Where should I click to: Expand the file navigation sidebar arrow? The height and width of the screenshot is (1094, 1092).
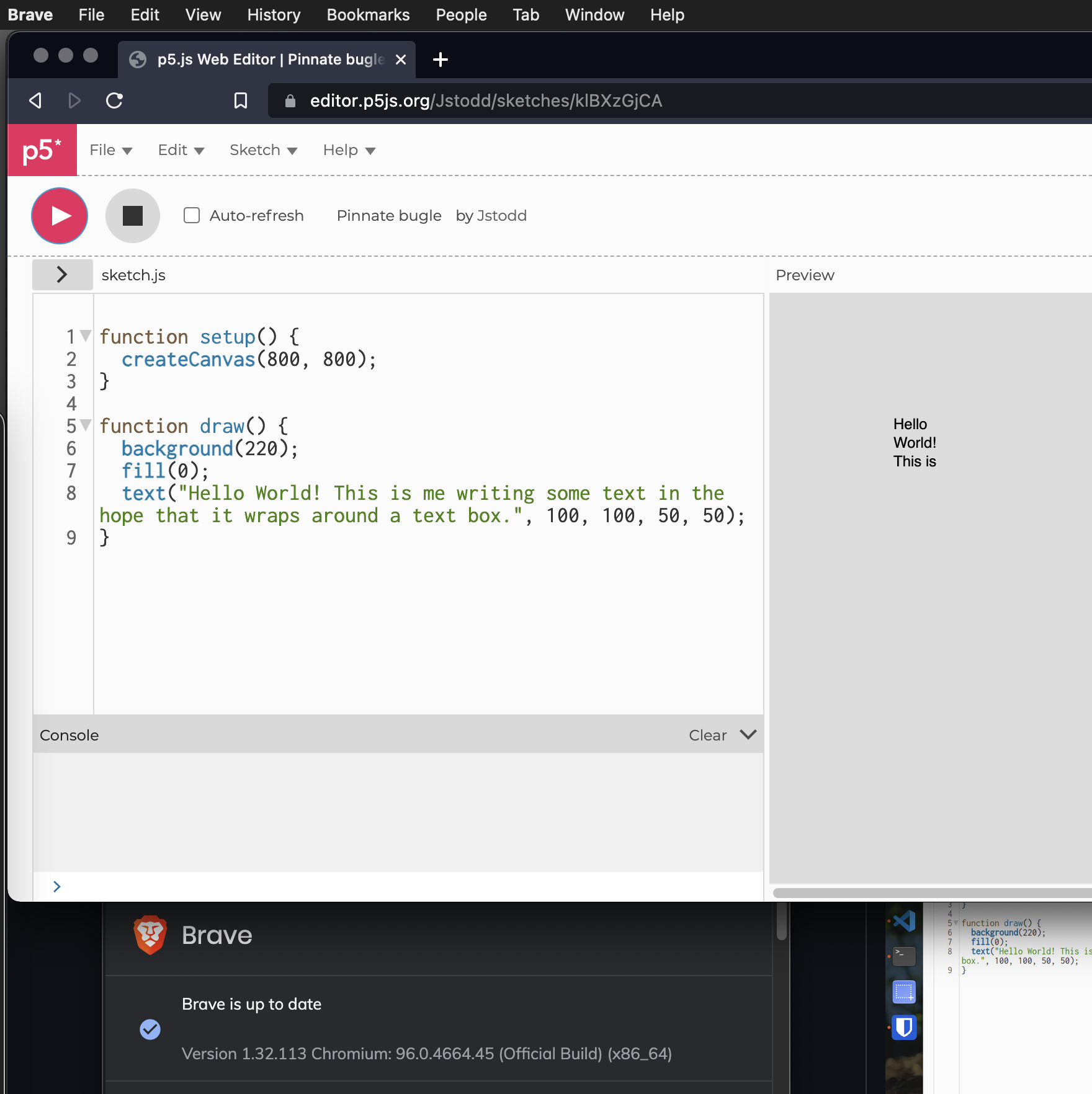tap(62, 273)
